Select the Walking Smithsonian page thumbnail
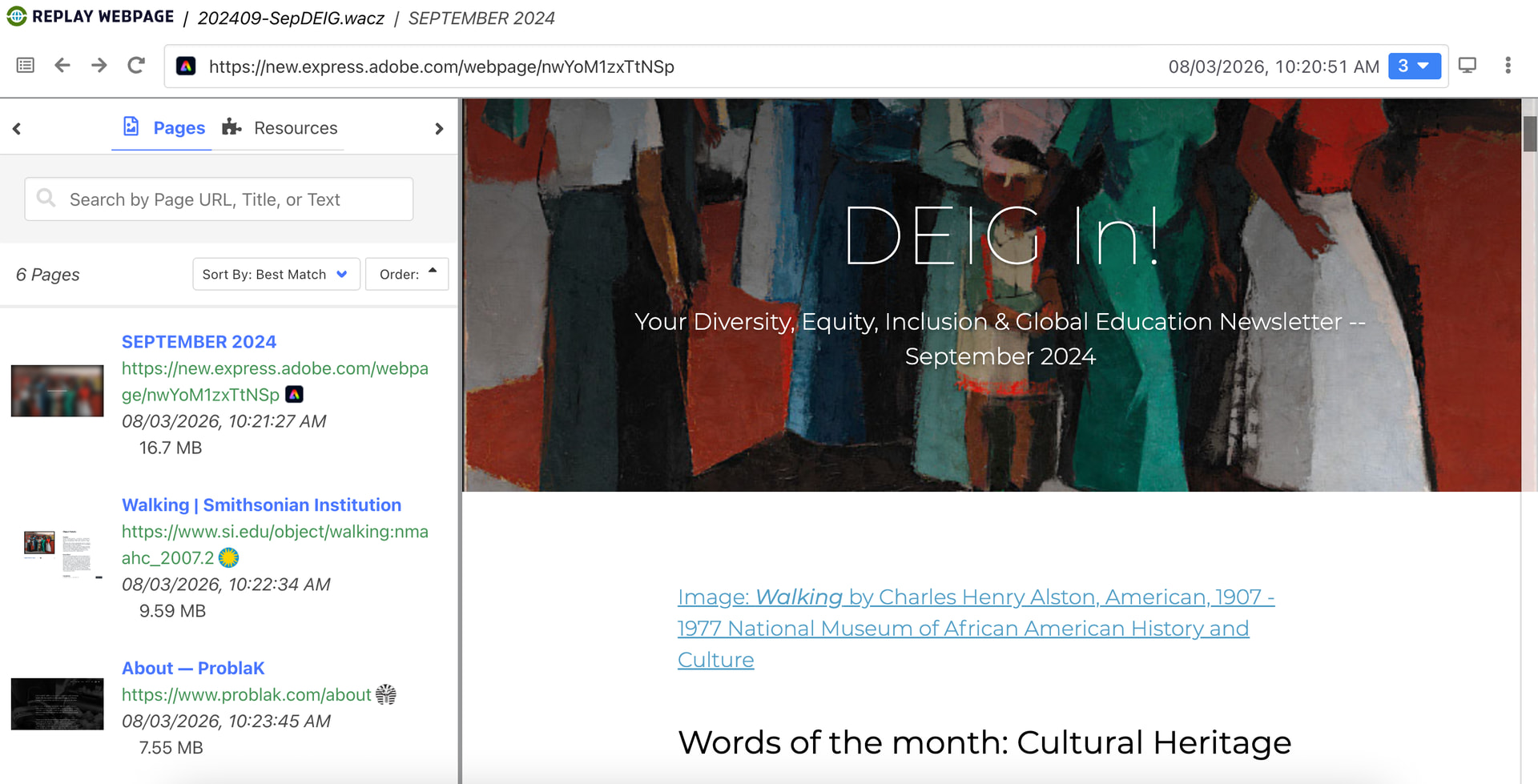 tap(57, 554)
